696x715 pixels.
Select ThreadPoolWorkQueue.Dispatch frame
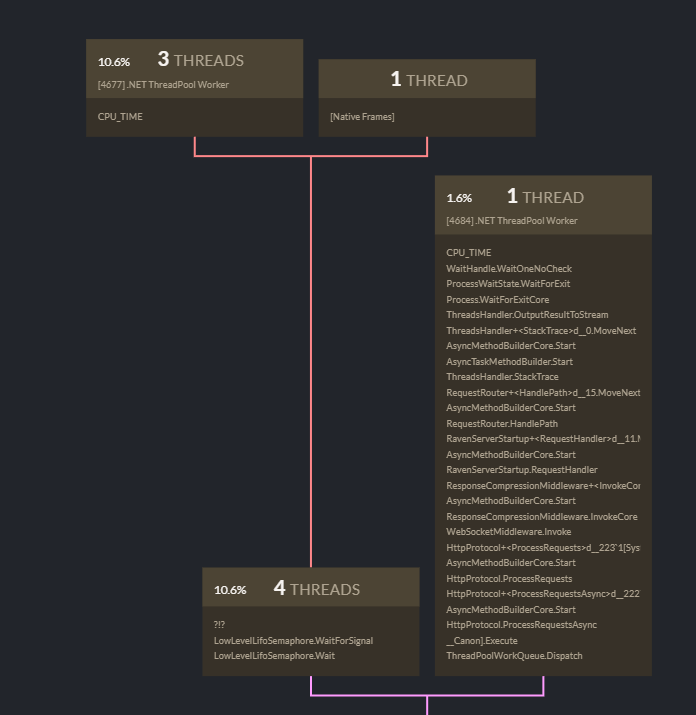pos(514,656)
